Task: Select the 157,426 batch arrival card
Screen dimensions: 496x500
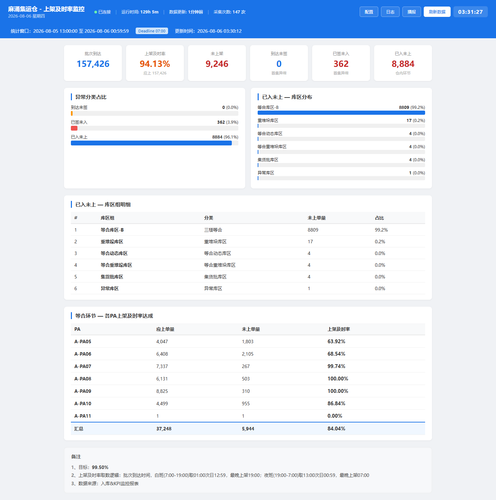Action: pos(93,63)
